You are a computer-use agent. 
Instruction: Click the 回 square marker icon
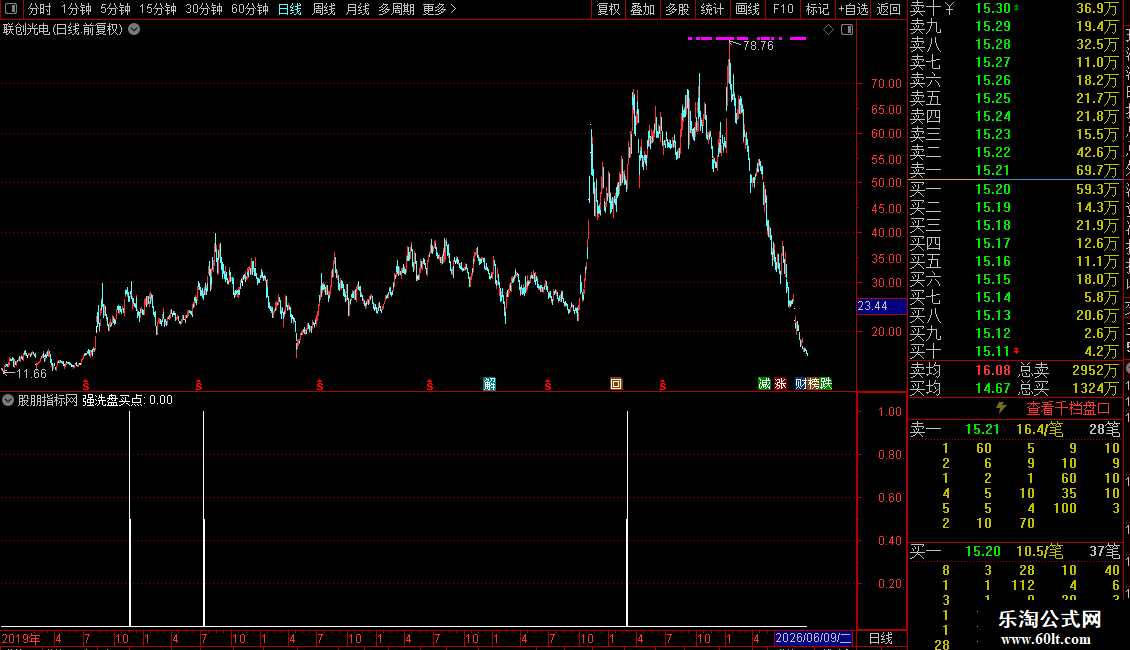coord(615,384)
